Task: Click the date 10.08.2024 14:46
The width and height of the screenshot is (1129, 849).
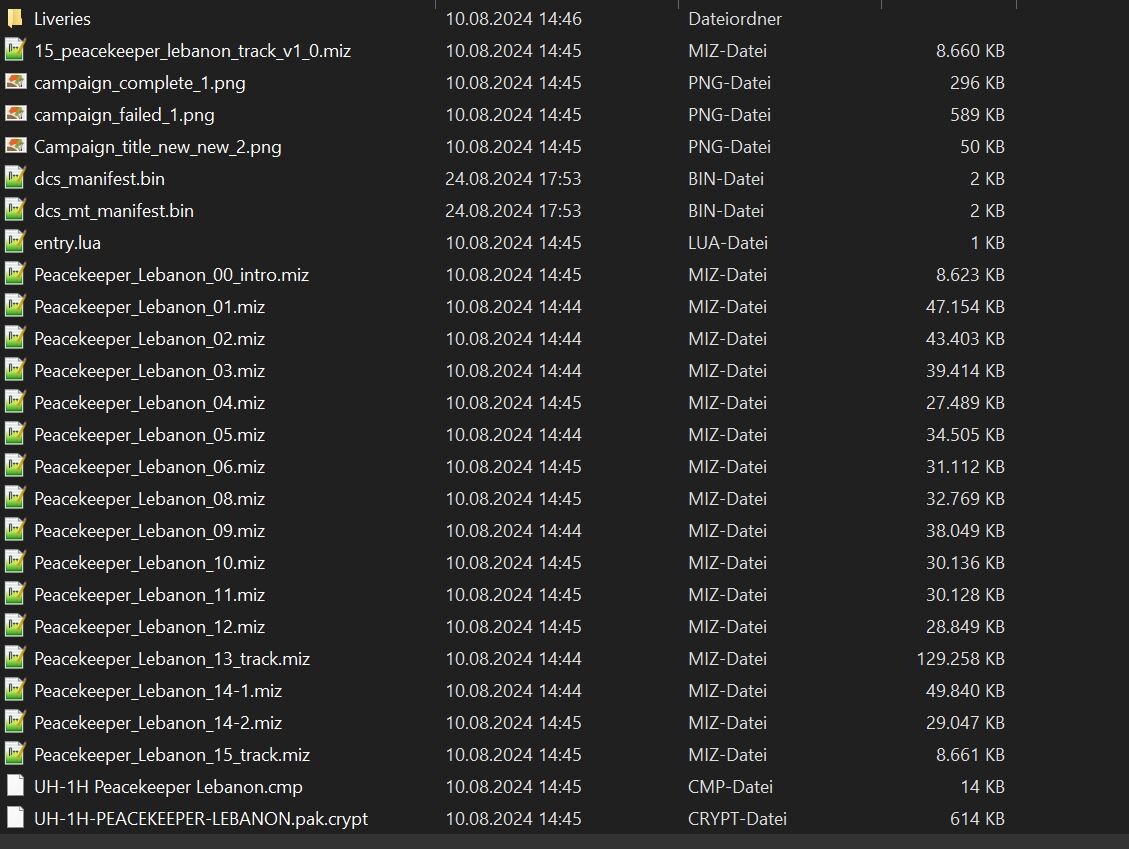Action: (x=513, y=19)
